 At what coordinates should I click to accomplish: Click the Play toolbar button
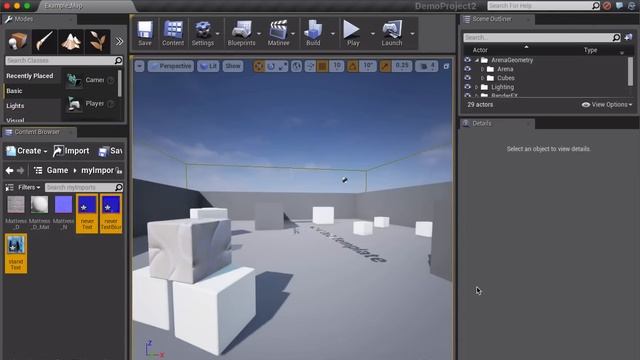coord(352,33)
